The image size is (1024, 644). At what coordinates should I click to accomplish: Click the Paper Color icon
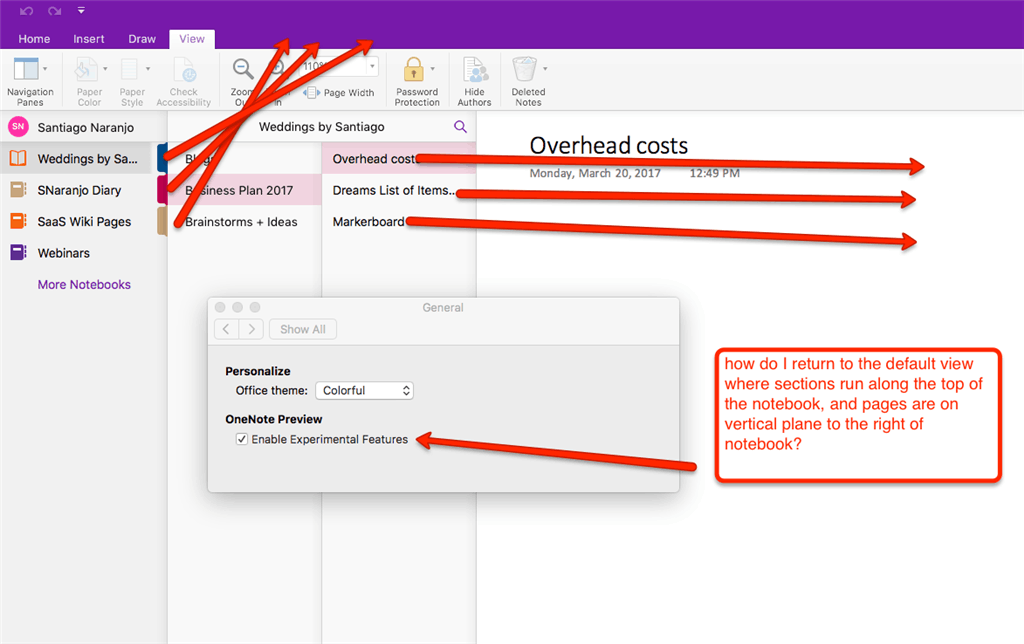click(x=86, y=69)
